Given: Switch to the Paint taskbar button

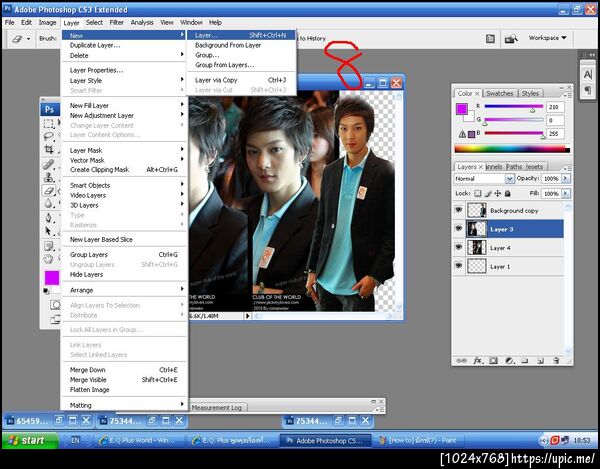Looking at the screenshot, I should click(x=417, y=441).
